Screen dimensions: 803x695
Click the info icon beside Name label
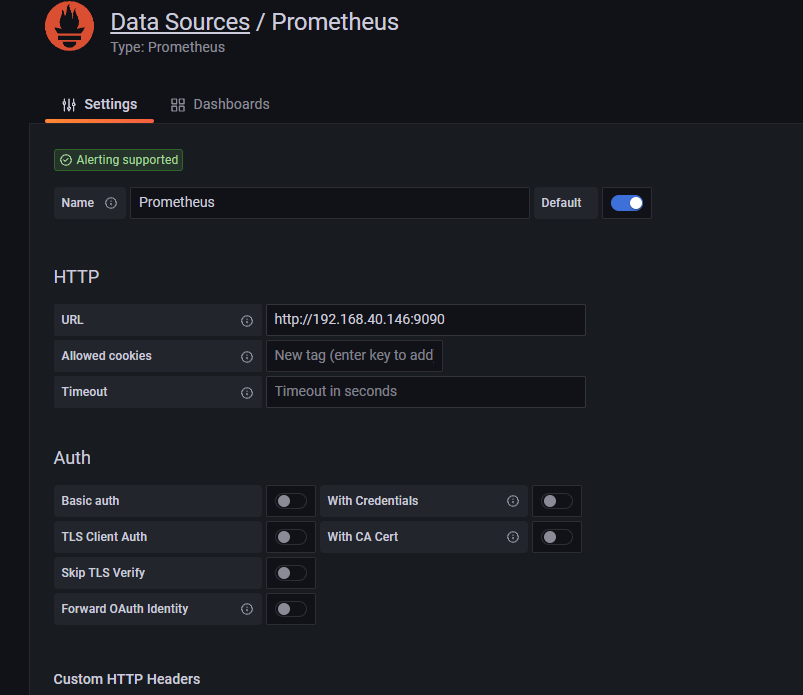tap(111, 203)
